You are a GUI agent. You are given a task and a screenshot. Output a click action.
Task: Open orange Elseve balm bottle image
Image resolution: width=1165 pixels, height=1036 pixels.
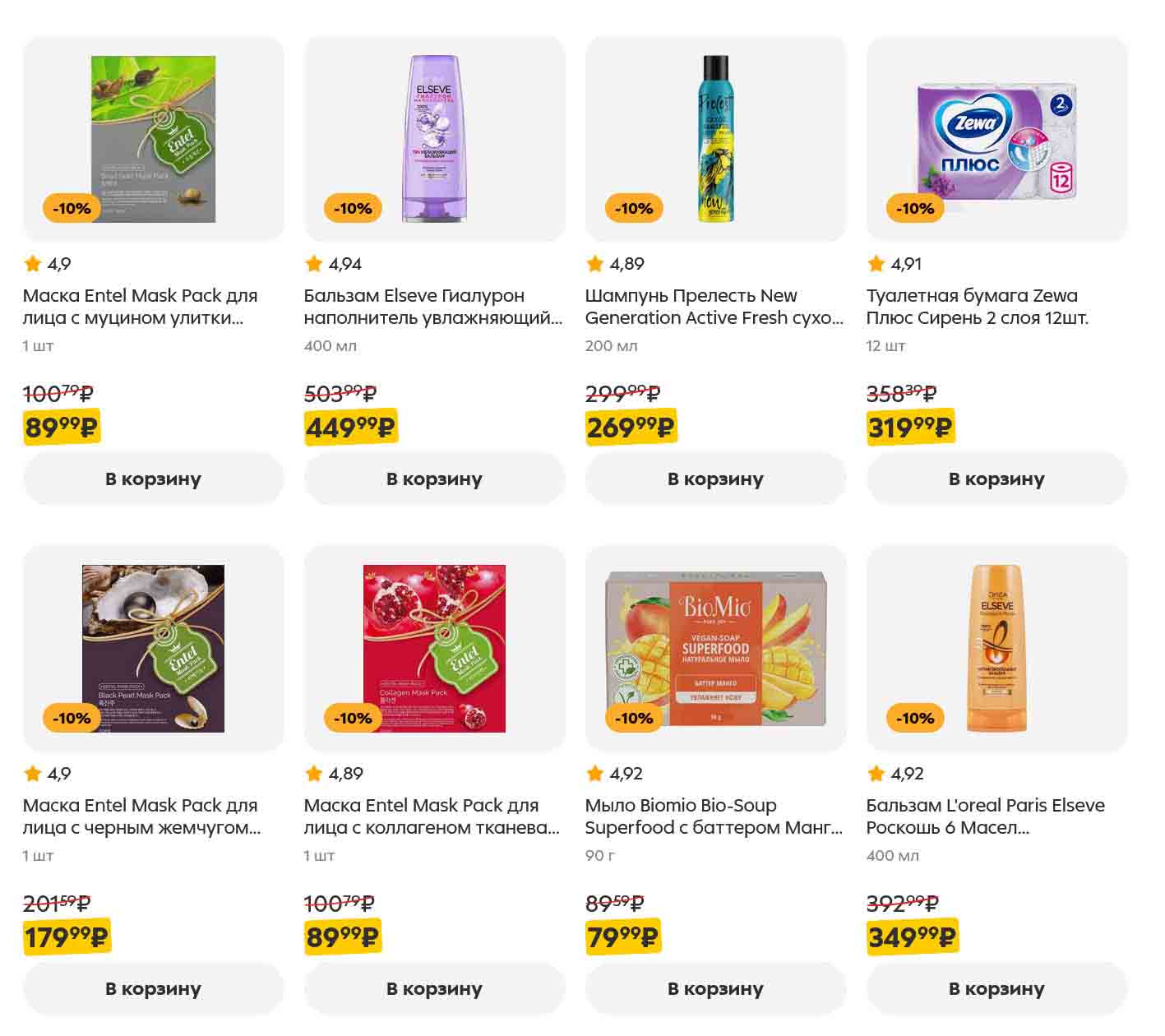pos(997,648)
